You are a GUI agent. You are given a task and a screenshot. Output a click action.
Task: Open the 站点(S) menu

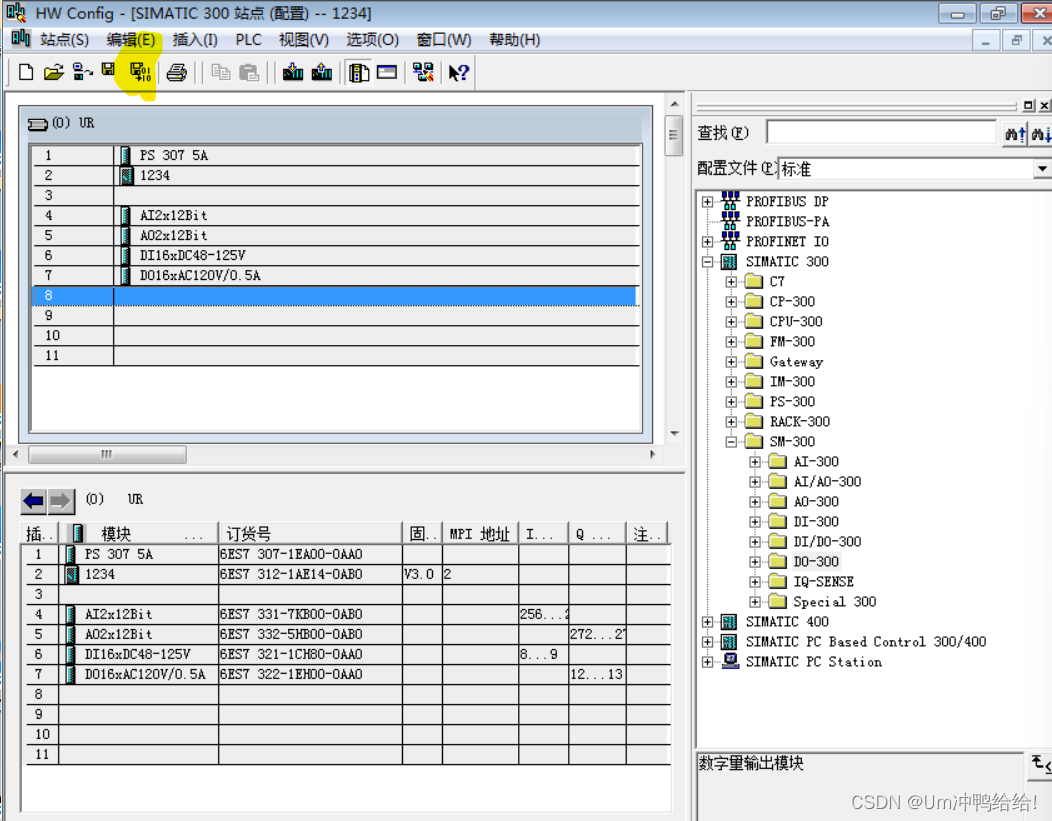coord(64,40)
